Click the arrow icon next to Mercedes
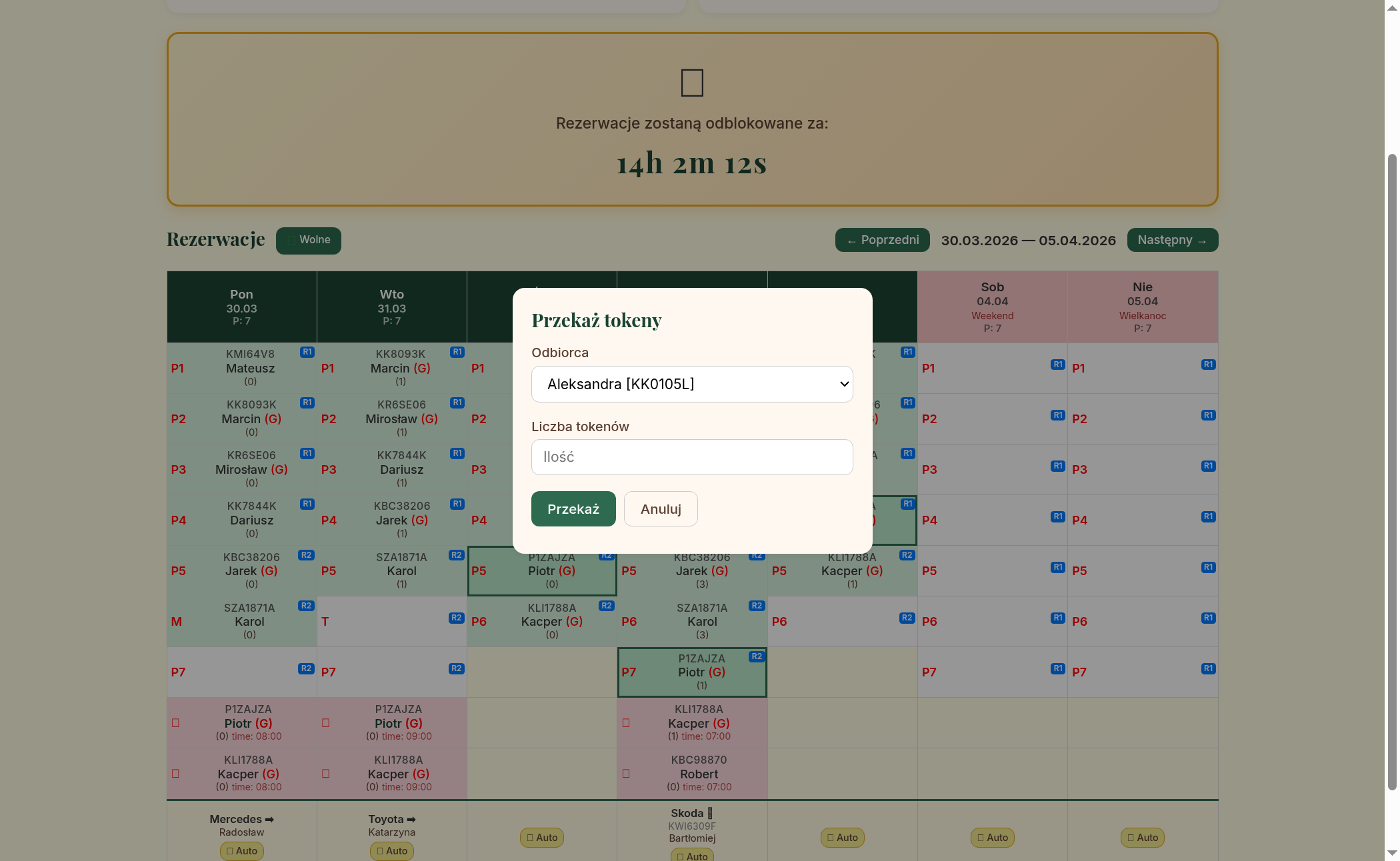Viewport: 1400px width, 861px height. point(268,819)
